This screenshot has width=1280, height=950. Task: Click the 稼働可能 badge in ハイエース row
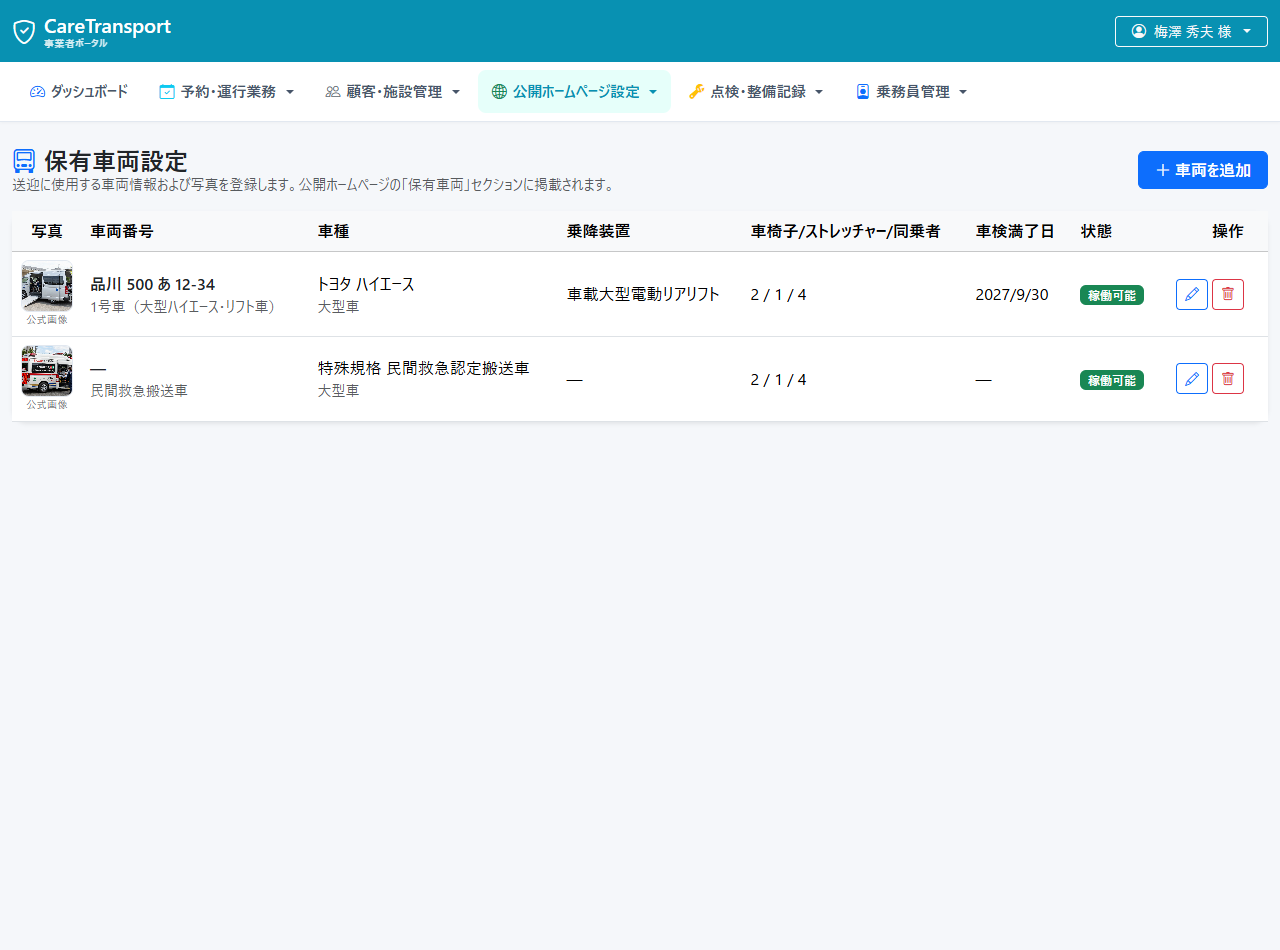click(1112, 295)
